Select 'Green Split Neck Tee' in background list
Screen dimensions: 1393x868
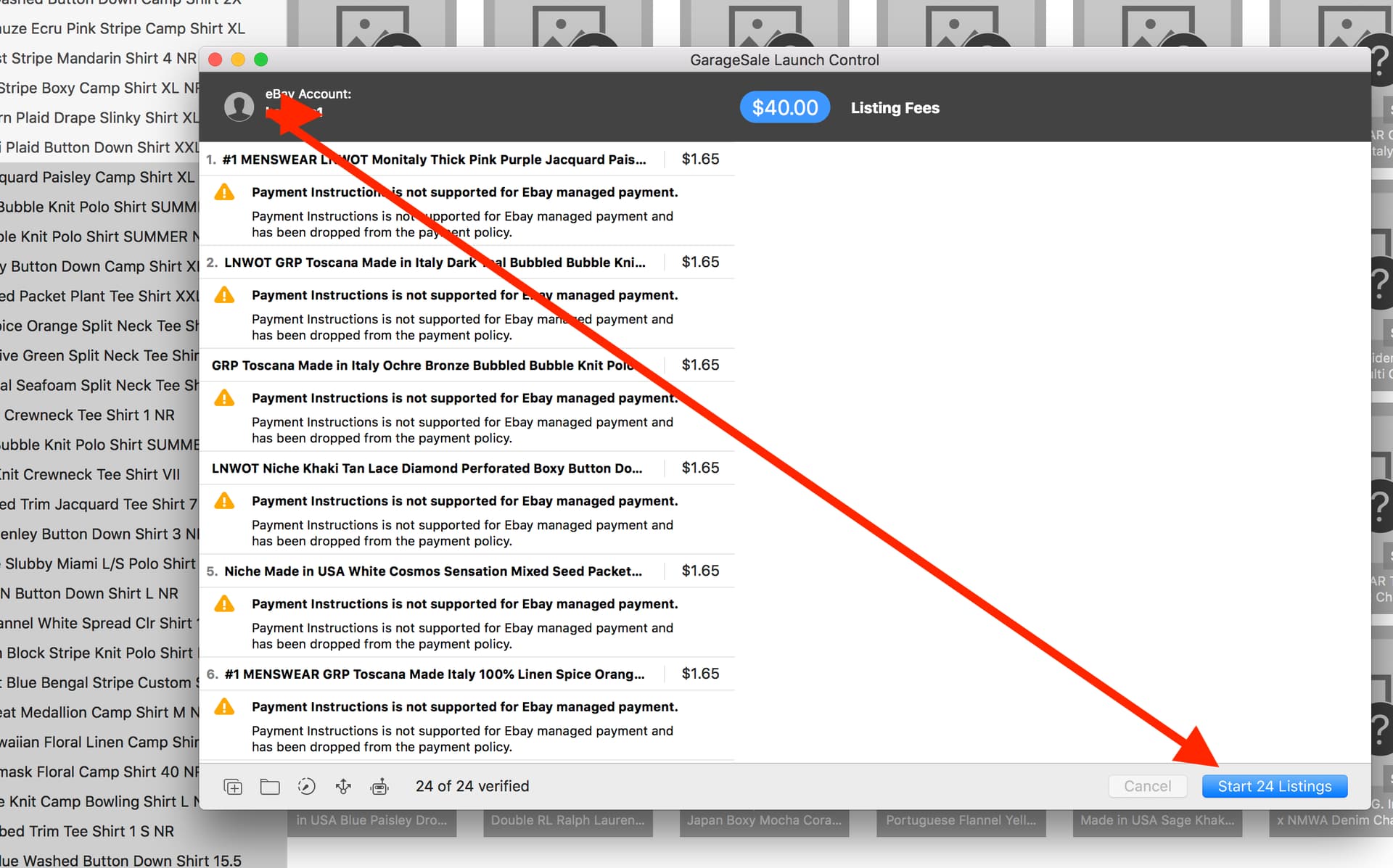[99, 355]
